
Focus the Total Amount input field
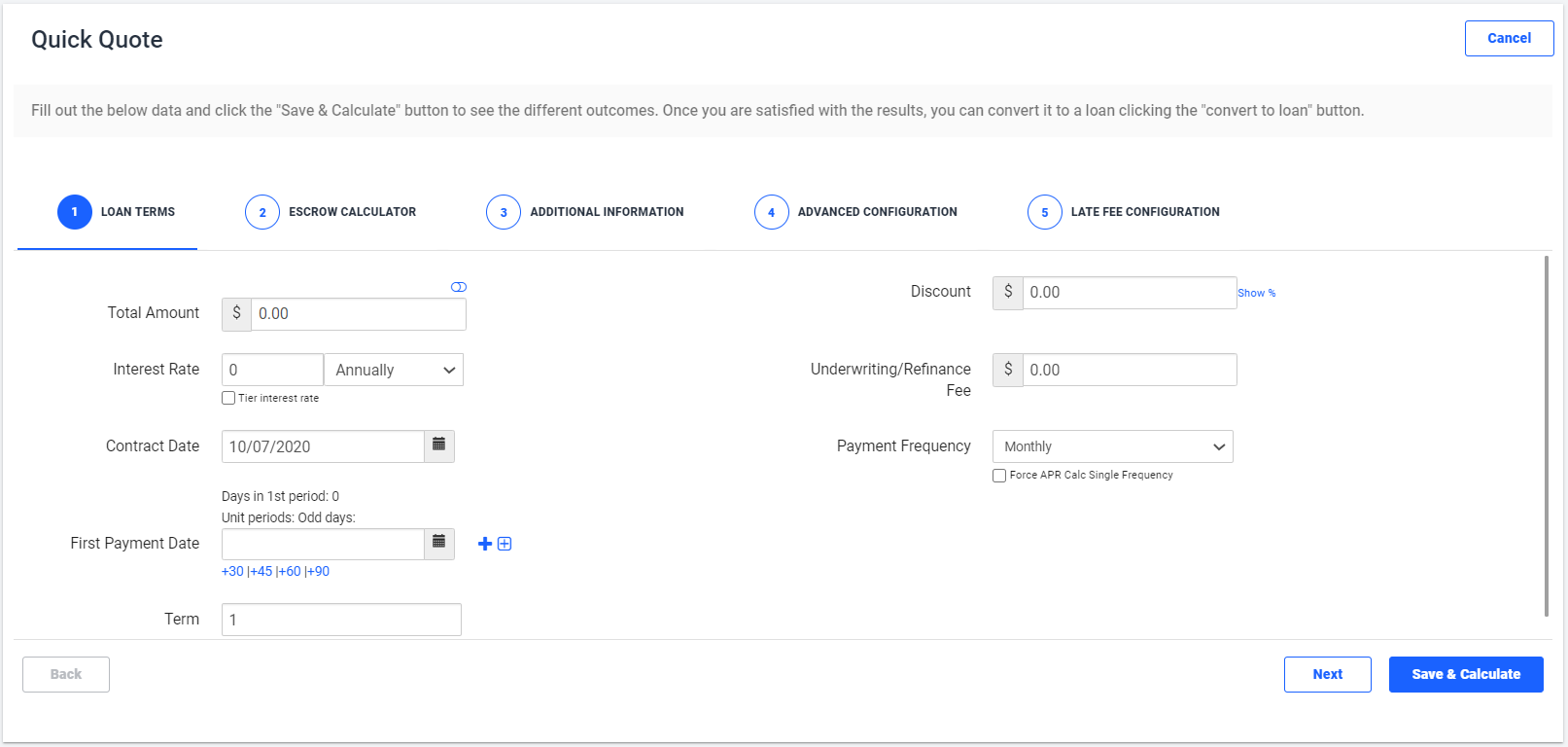[x=359, y=314]
